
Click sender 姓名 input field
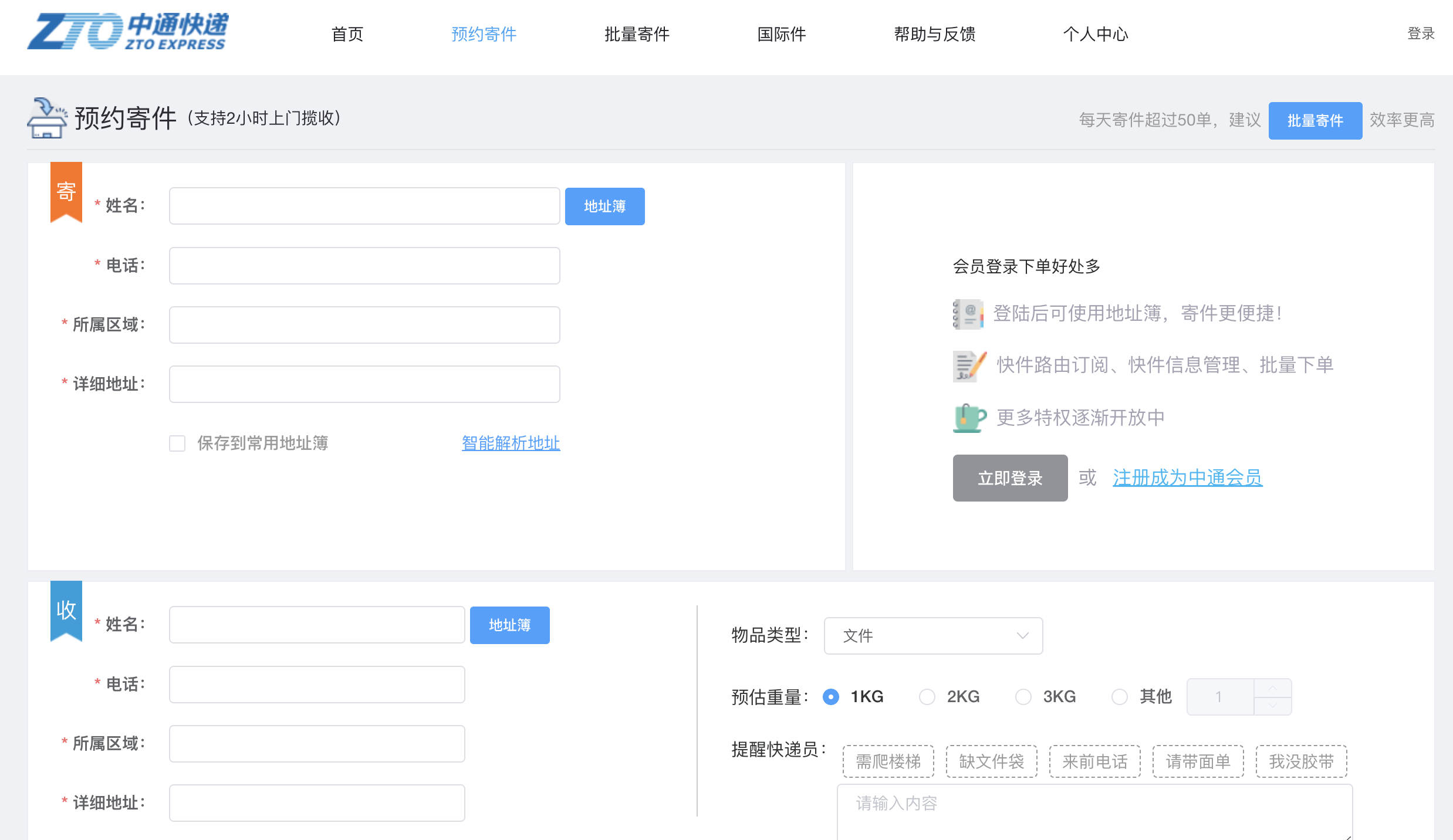coord(364,206)
